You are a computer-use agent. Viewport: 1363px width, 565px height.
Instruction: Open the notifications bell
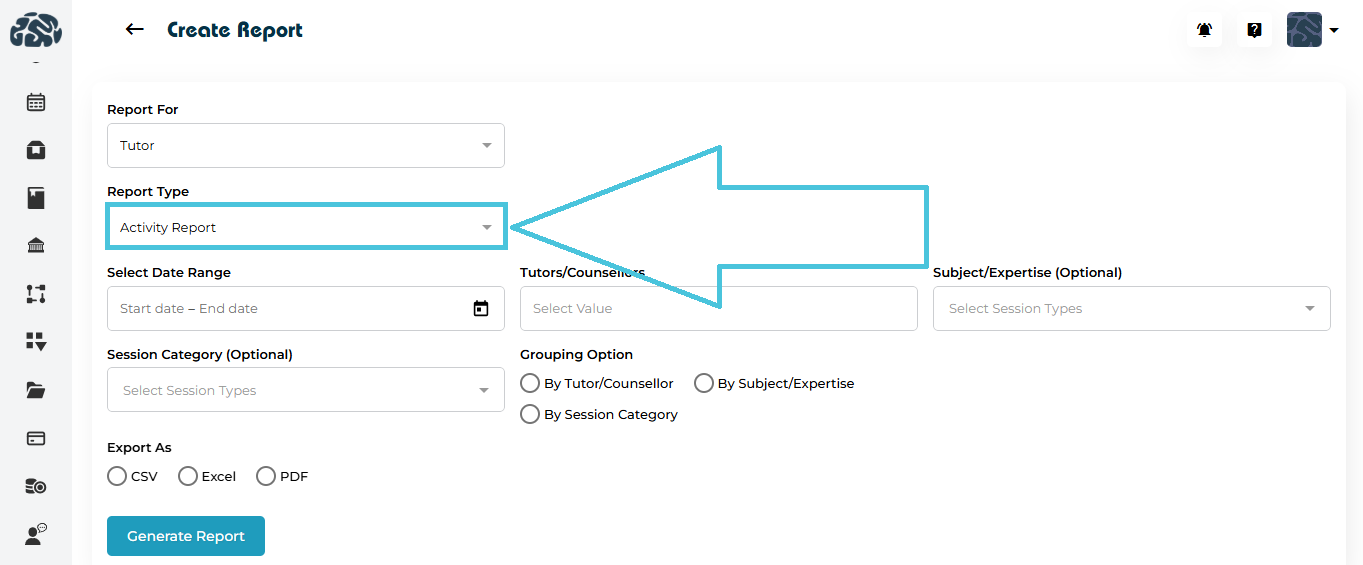1204,30
